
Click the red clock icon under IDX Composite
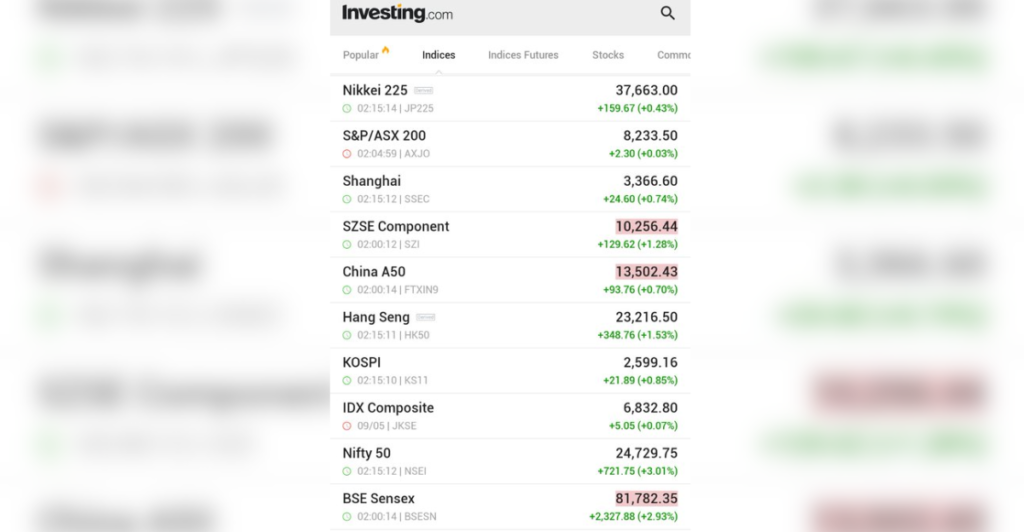click(347, 426)
